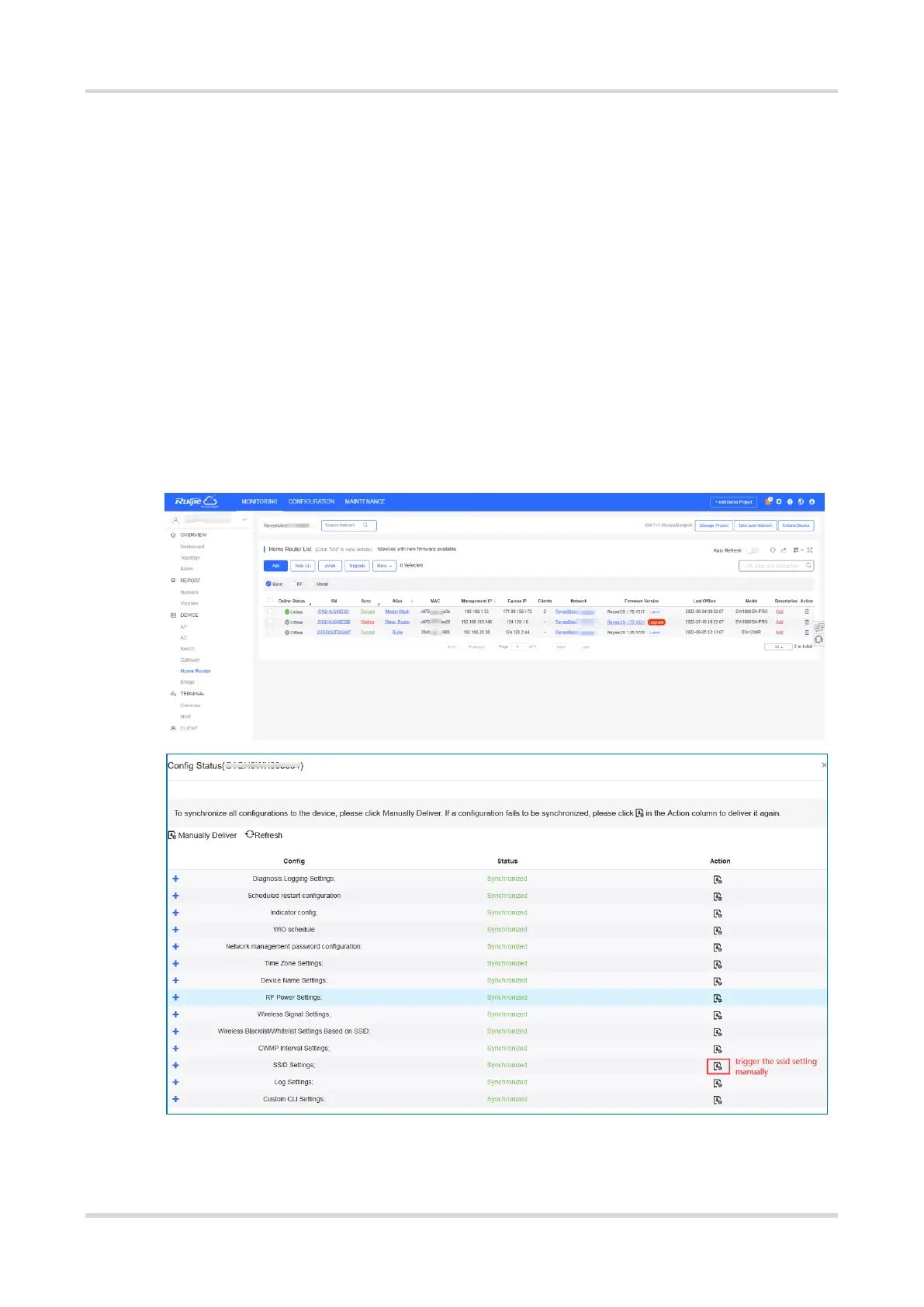The image size is (924, 1307).
Task: Toggle the Auto Refresh switch
Action: [x=752, y=550]
